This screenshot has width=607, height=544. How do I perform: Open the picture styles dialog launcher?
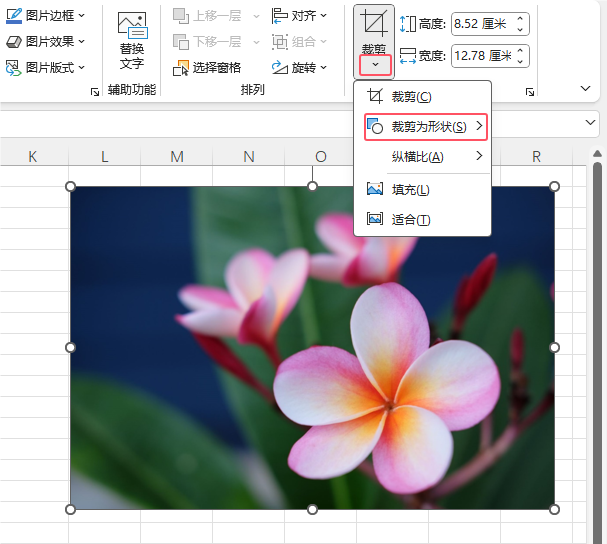click(95, 92)
